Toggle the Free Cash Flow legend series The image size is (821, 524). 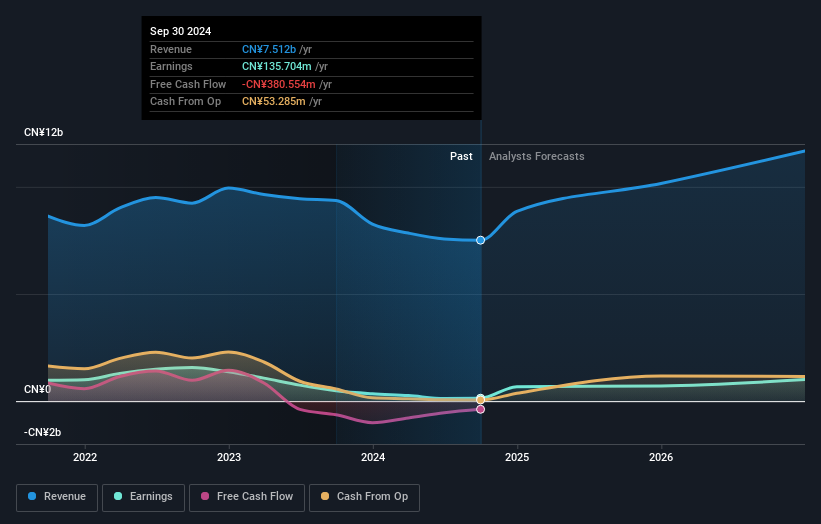pyautogui.click(x=247, y=497)
